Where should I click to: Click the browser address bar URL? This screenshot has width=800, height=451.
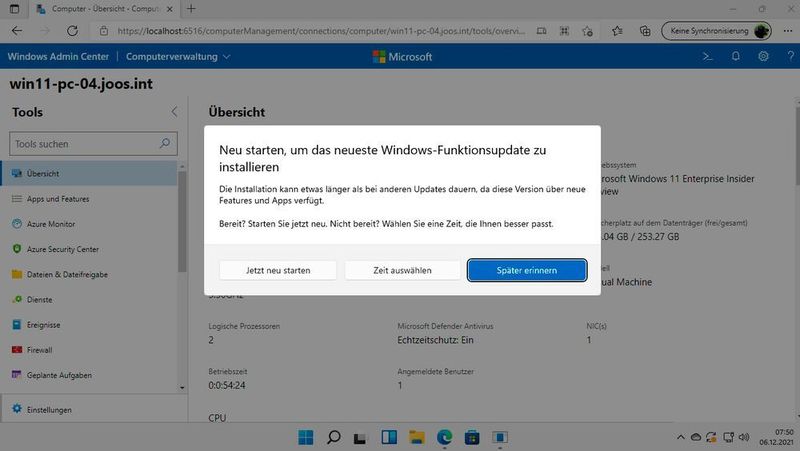coord(320,31)
